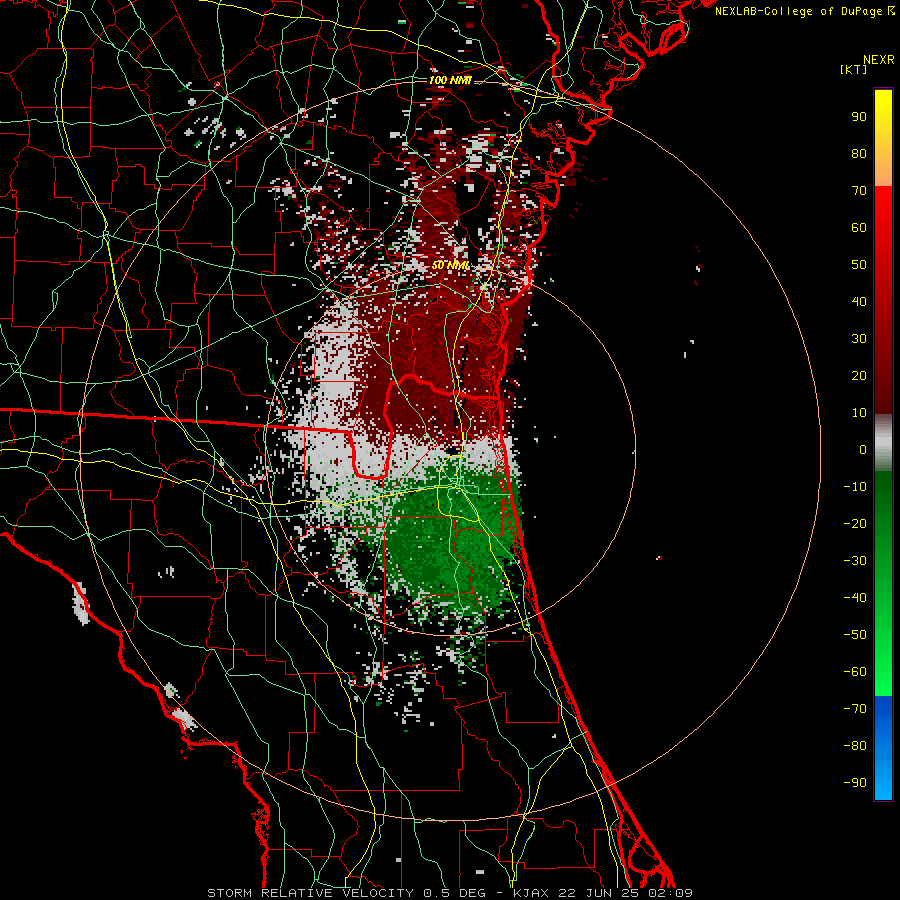Viewport: 900px width, 900px height.
Task: Click the 0.5 DEG elevation text
Action: point(454,893)
